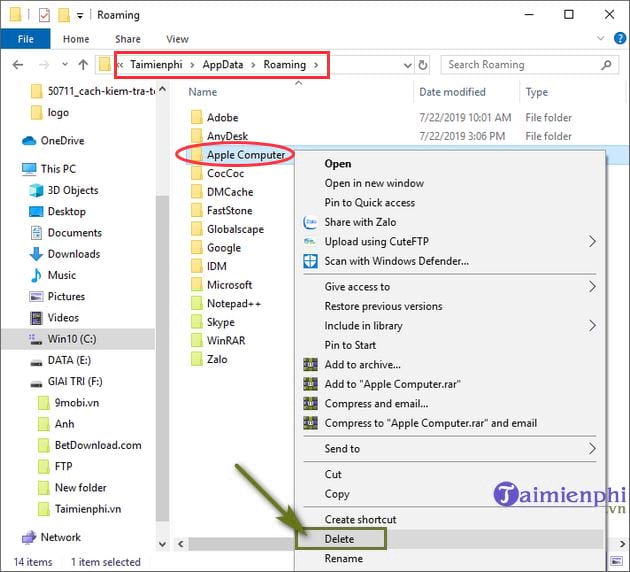Click the Properties checkmark icon in title bar
The height and width of the screenshot is (572, 630).
click(44, 15)
